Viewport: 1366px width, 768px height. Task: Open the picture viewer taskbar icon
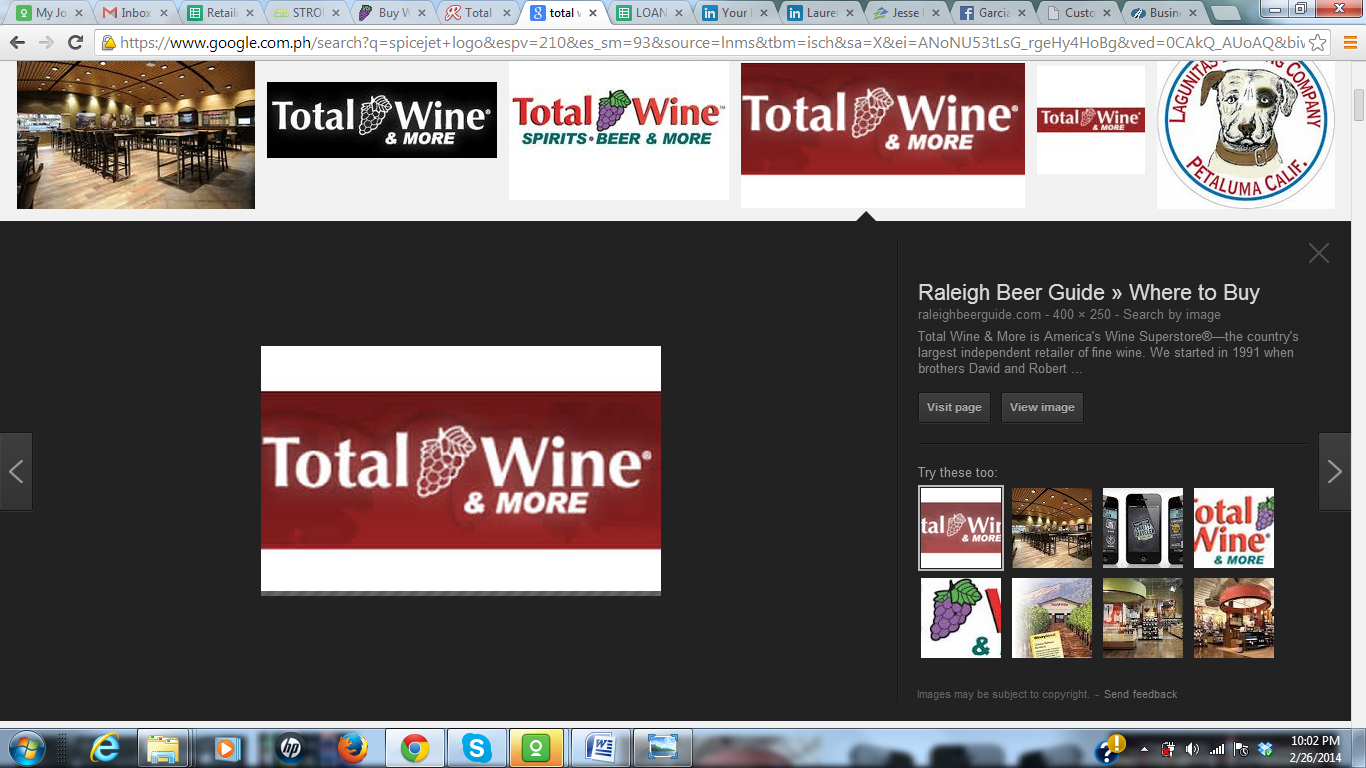661,748
